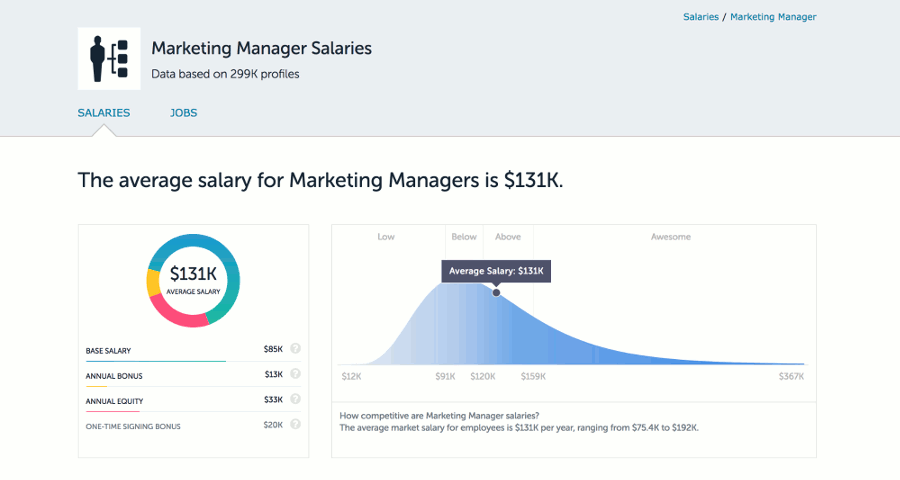The height and width of the screenshot is (480, 900).
Task: Open help icon beside Base Salary
Action: (296, 350)
